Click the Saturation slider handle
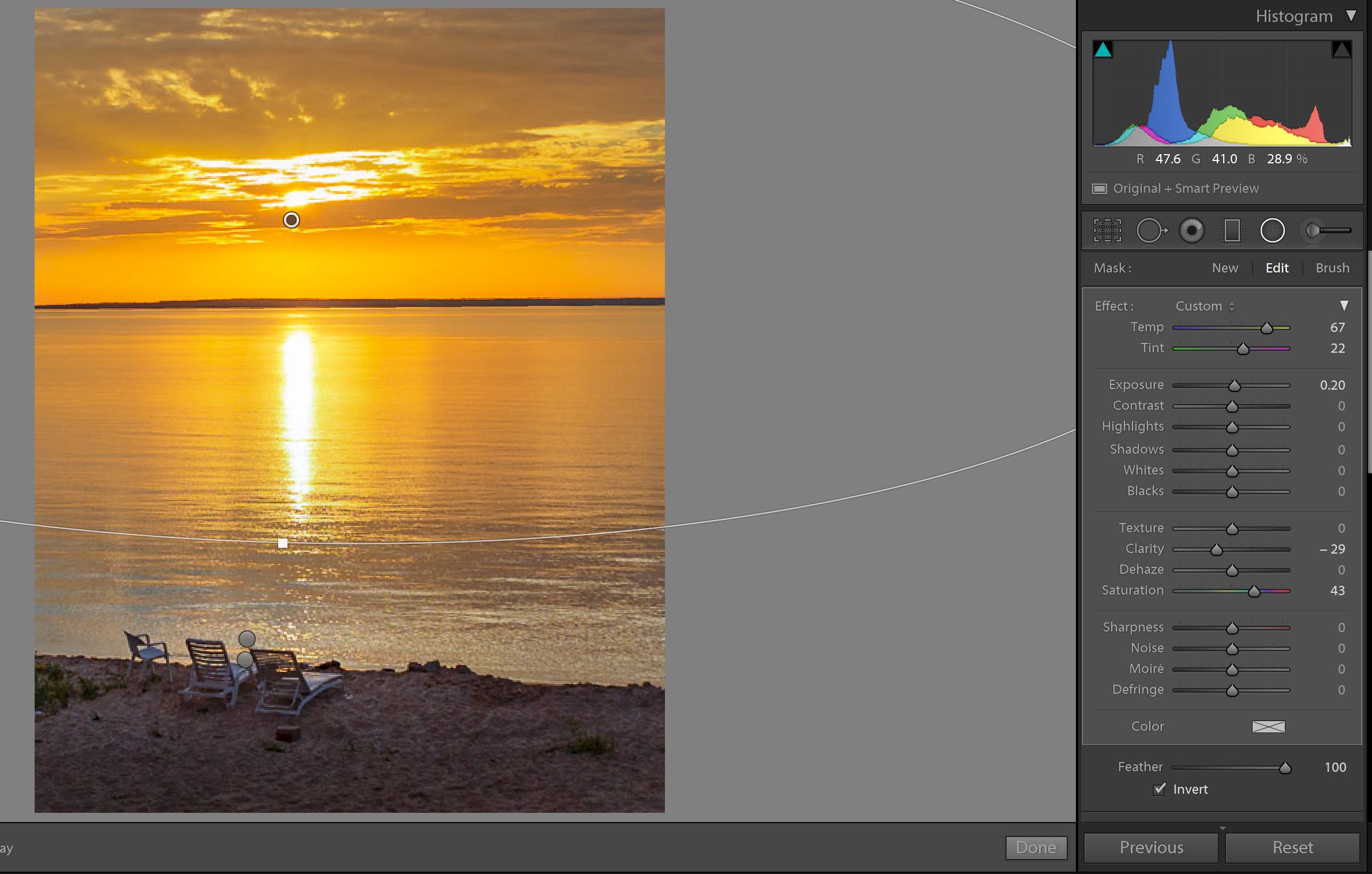The image size is (1372, 874). tap(1254, 591)
